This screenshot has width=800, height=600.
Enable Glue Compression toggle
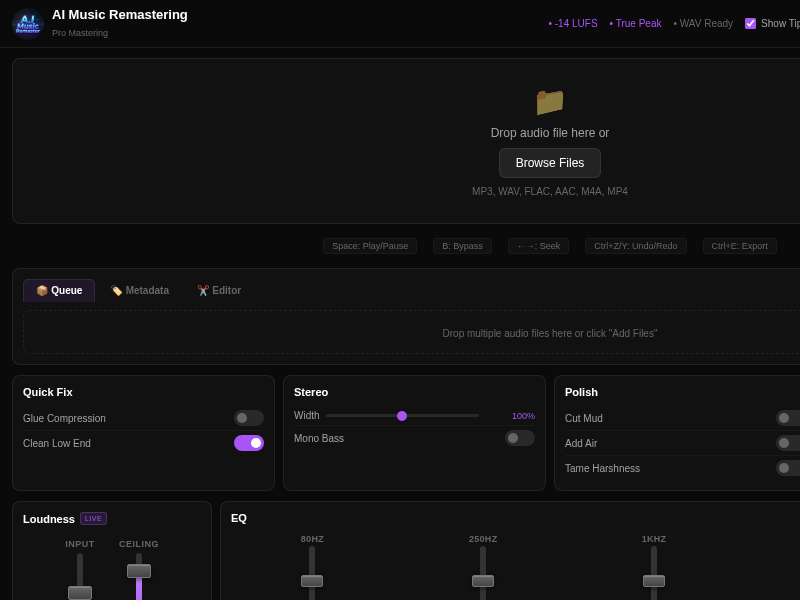(249, 418)
